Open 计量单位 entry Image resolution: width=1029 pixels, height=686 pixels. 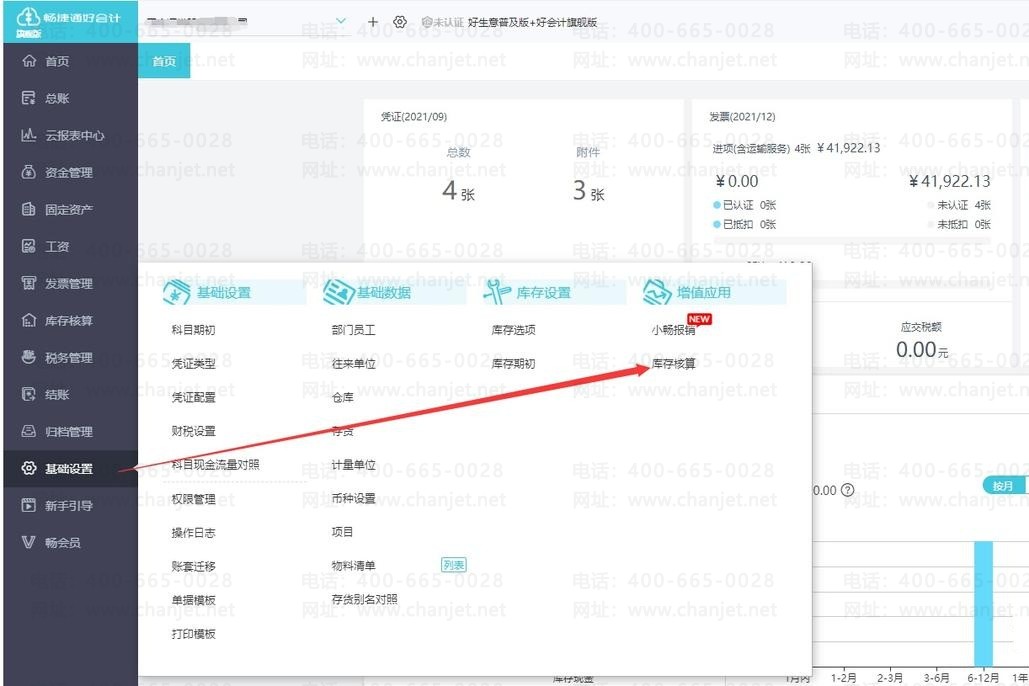coord(354,465)
